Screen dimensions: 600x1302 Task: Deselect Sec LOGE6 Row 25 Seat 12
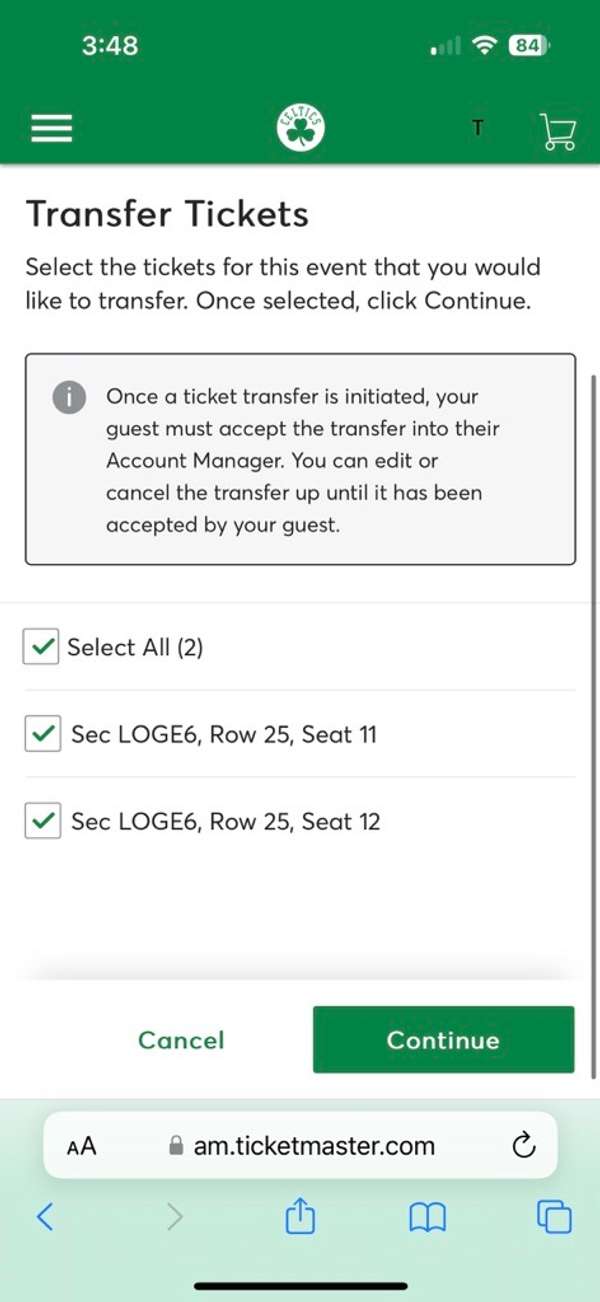pyautogui.click(x=40, y=821)
